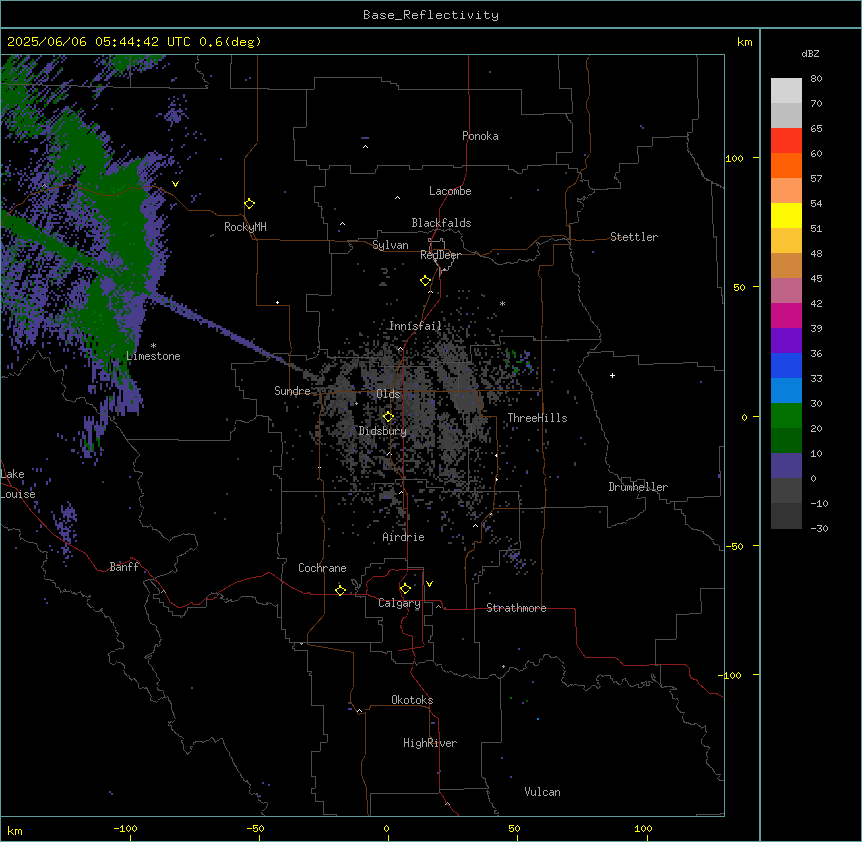Screen dimensions: 862x842
Task: Click the km label at the bottom-left corner
Action: (x=15, y=830)
